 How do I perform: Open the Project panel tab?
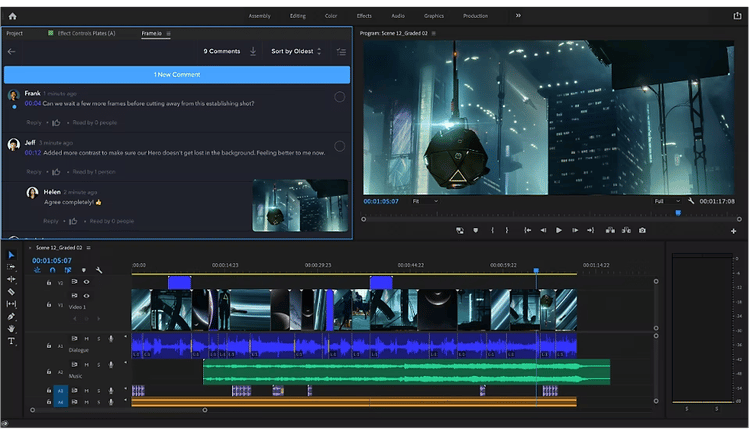pos(14,33)
